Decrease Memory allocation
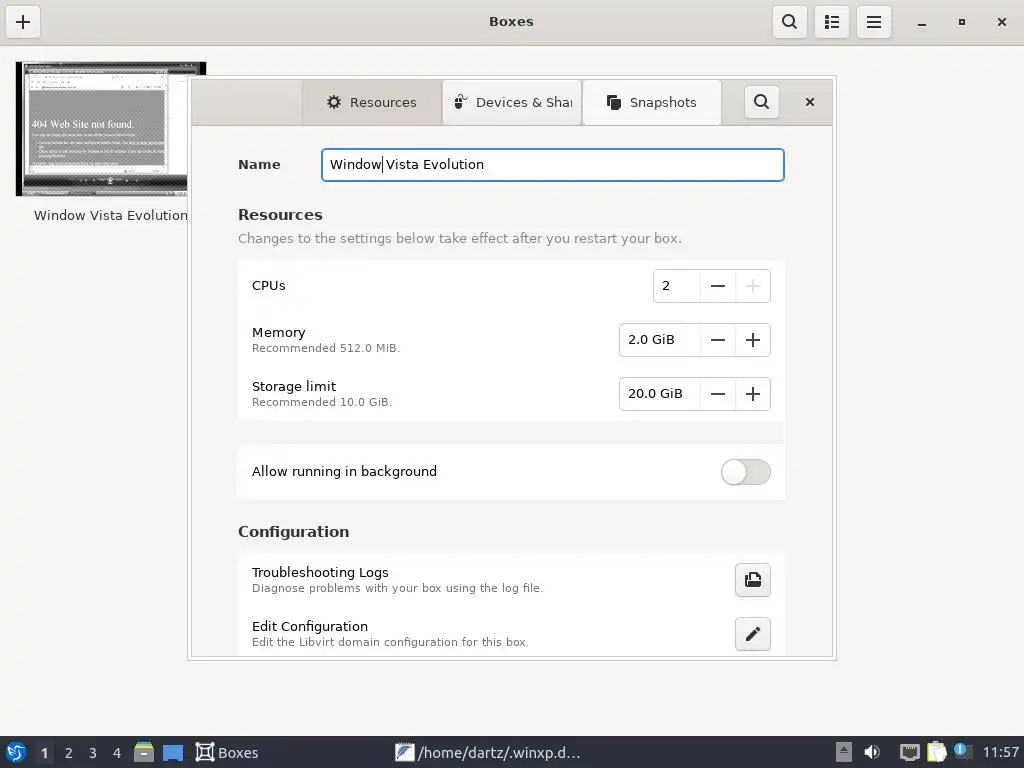Screen dimensions: 1024x768 tap(718, 340)
